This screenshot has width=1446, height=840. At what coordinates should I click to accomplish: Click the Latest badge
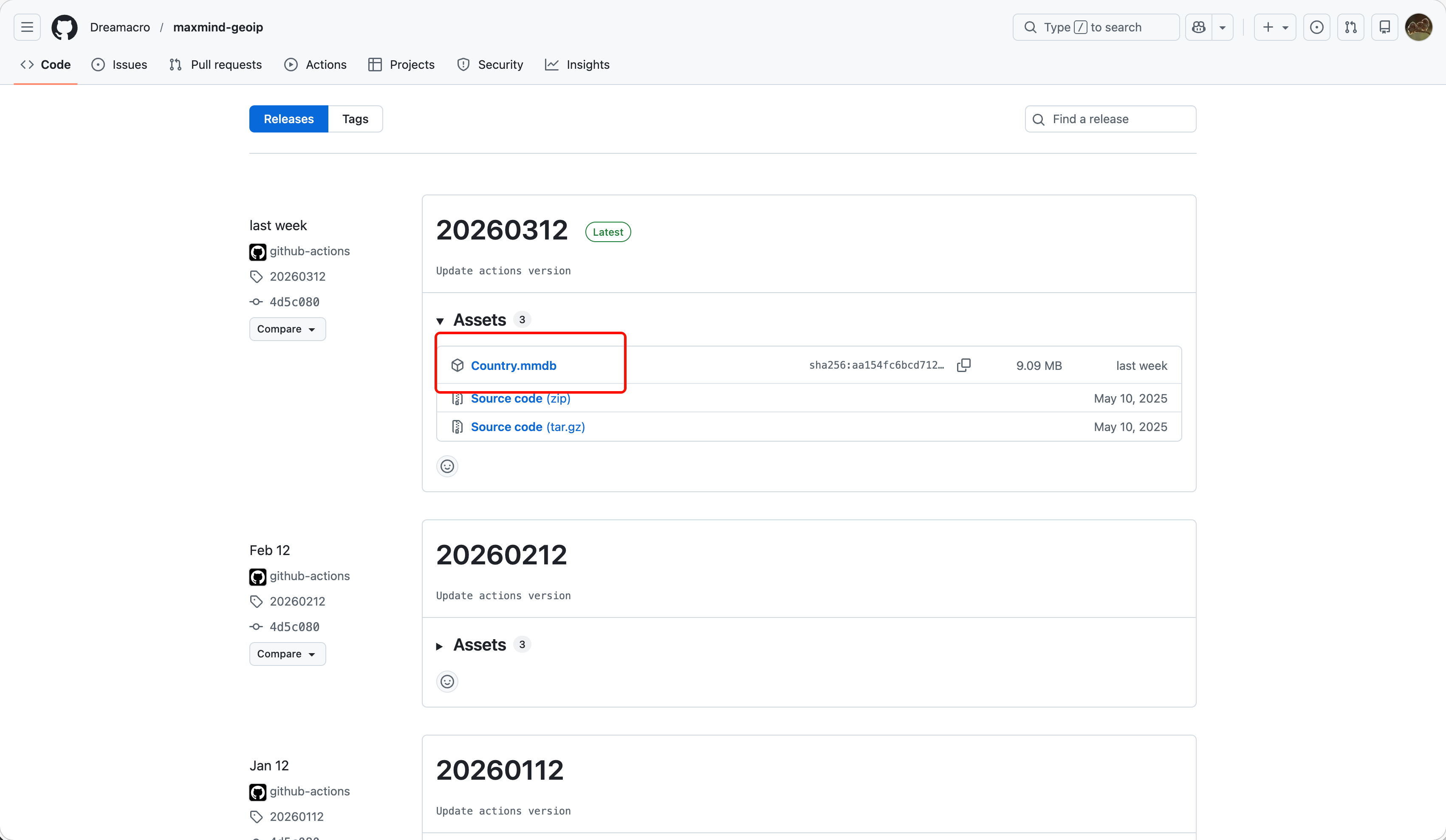pos(607,232)
